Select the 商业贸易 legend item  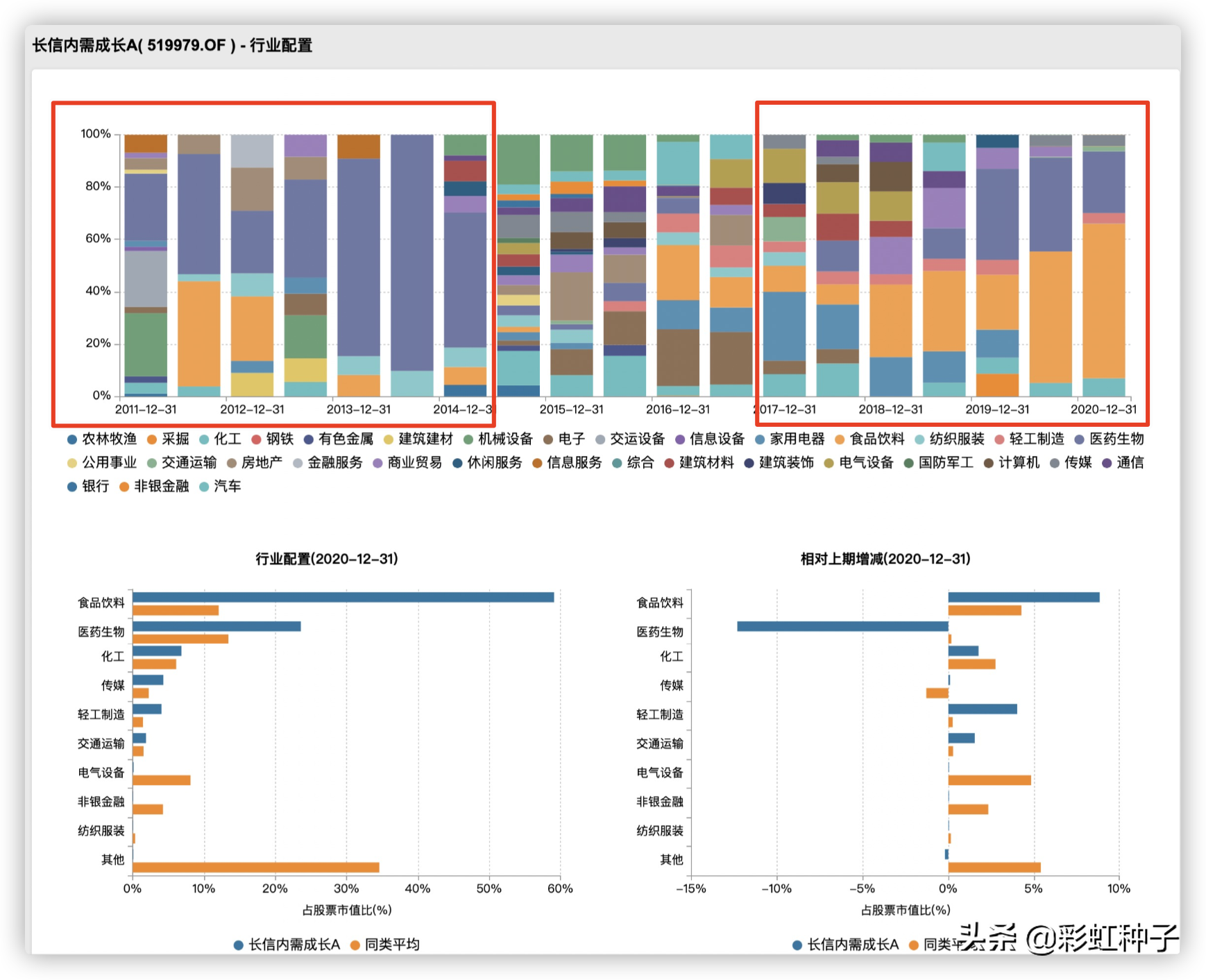[x=407, y=462]
